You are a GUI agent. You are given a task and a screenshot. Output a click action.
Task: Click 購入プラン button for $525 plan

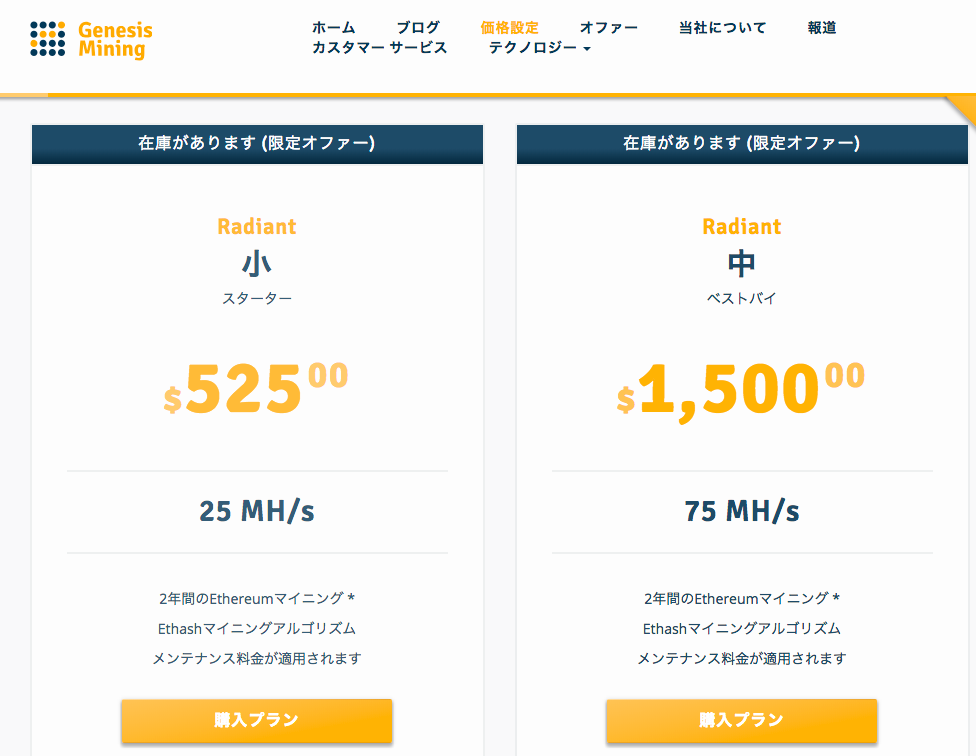(x=256, y=720)
